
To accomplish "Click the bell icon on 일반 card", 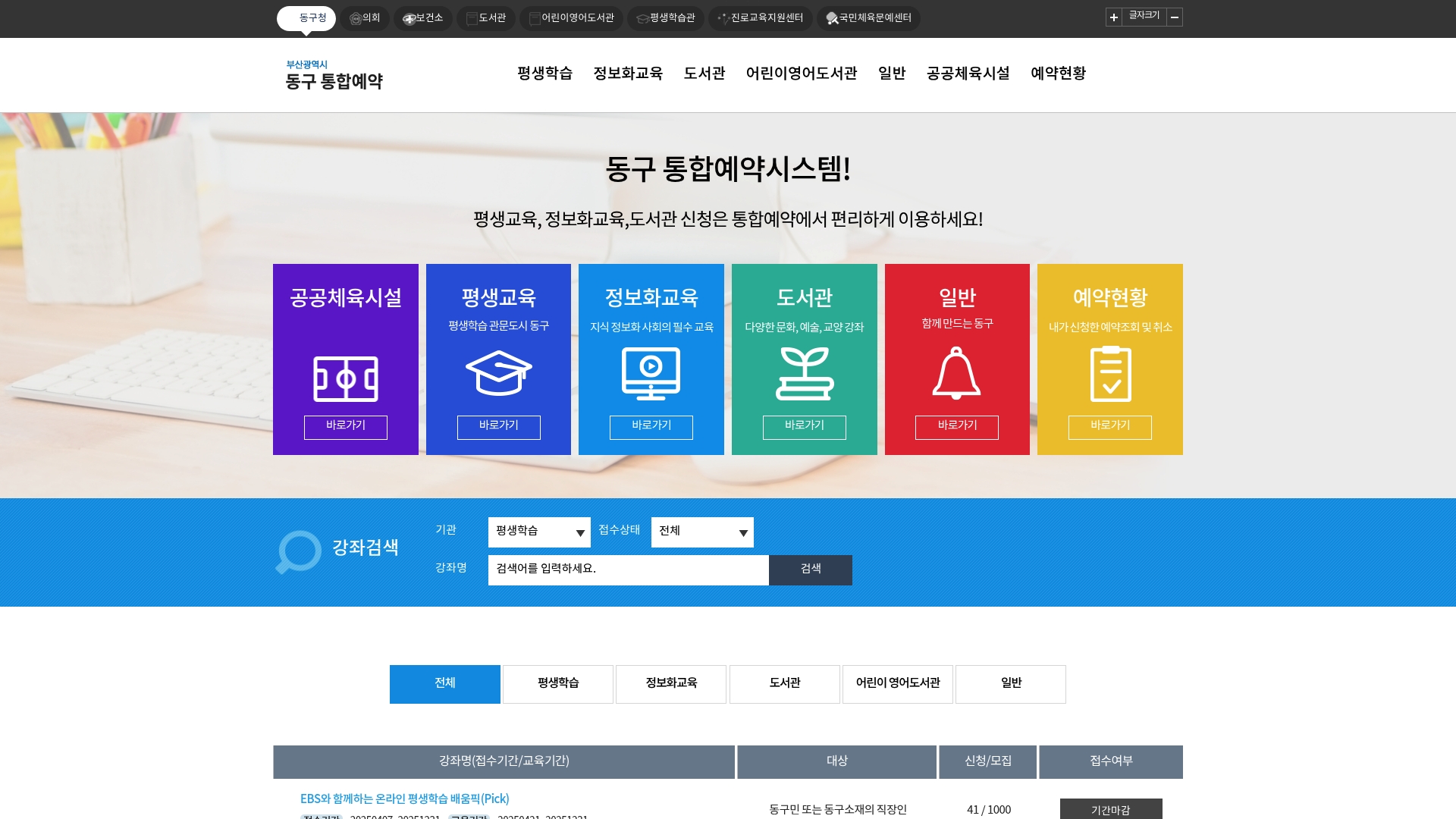I will pos(956,372).
